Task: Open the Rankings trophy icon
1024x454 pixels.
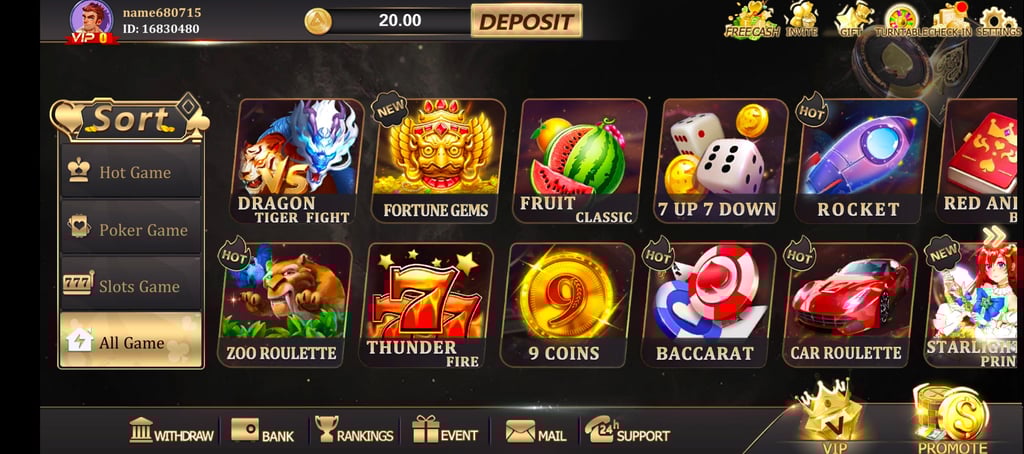Action: click(355, 431)
